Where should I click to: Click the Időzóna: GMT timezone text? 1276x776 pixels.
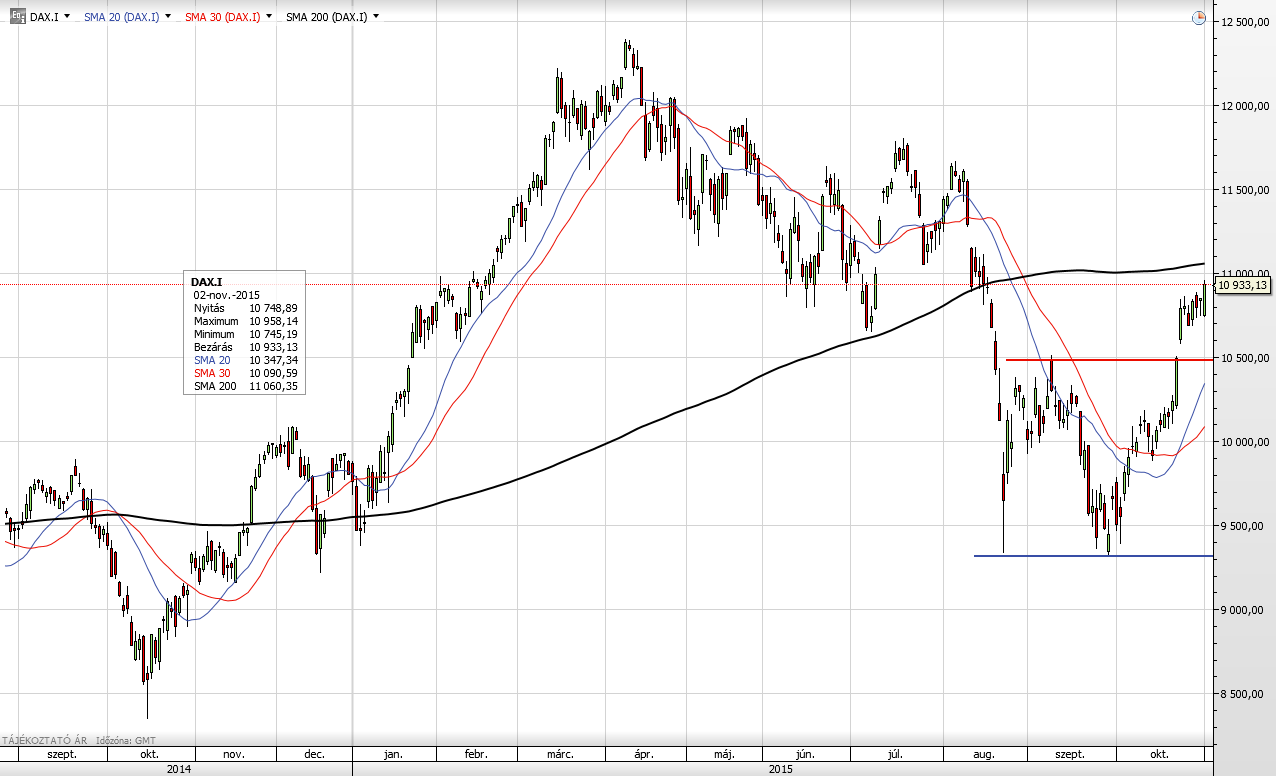click(x=125, y=740)
